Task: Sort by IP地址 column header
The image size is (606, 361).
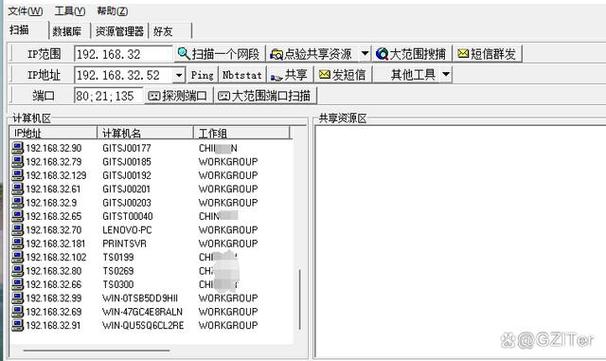Action: click(x=53, y=133)
